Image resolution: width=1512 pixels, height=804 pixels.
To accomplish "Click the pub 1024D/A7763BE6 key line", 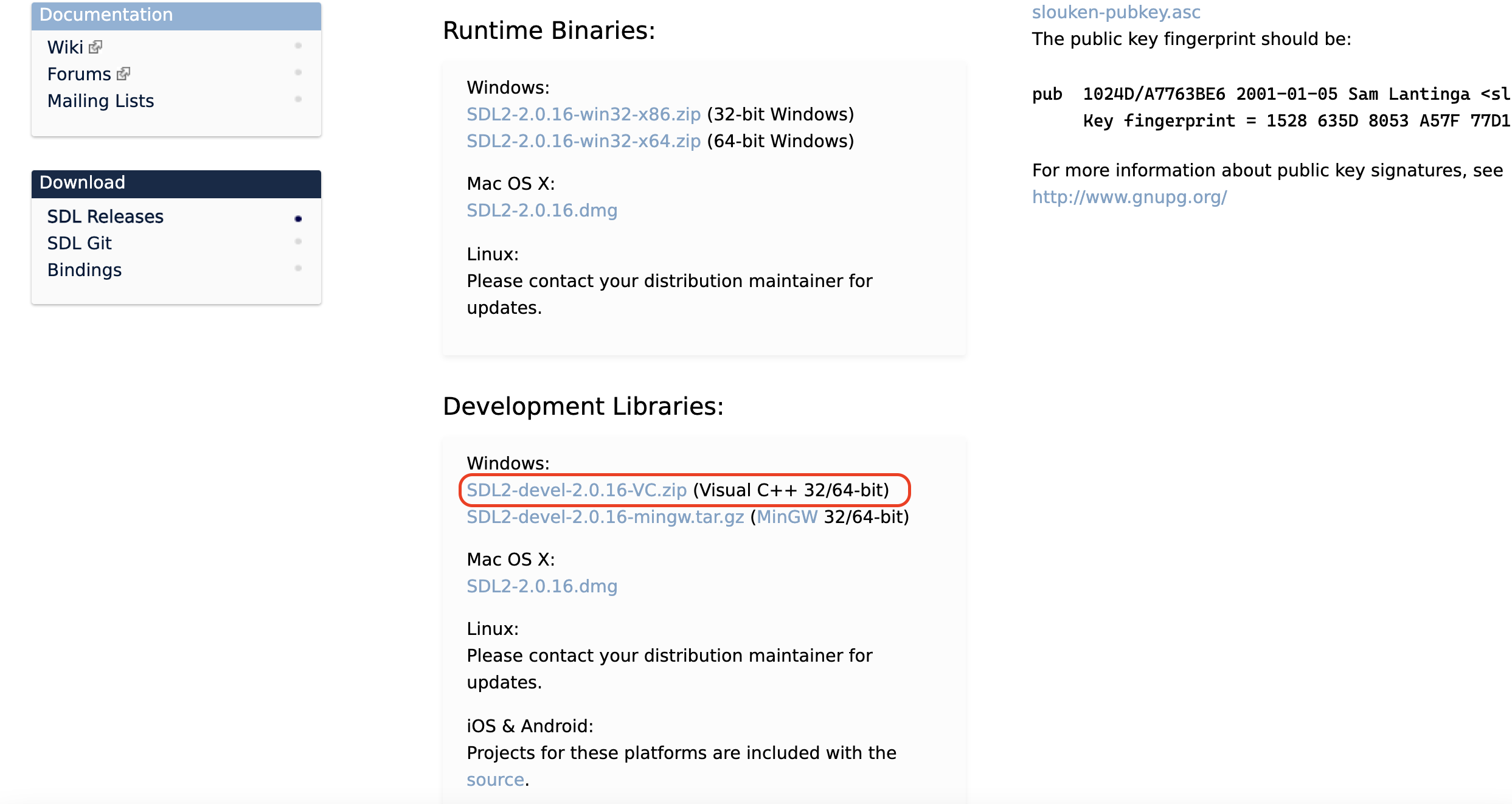I will coord(1271,94).
